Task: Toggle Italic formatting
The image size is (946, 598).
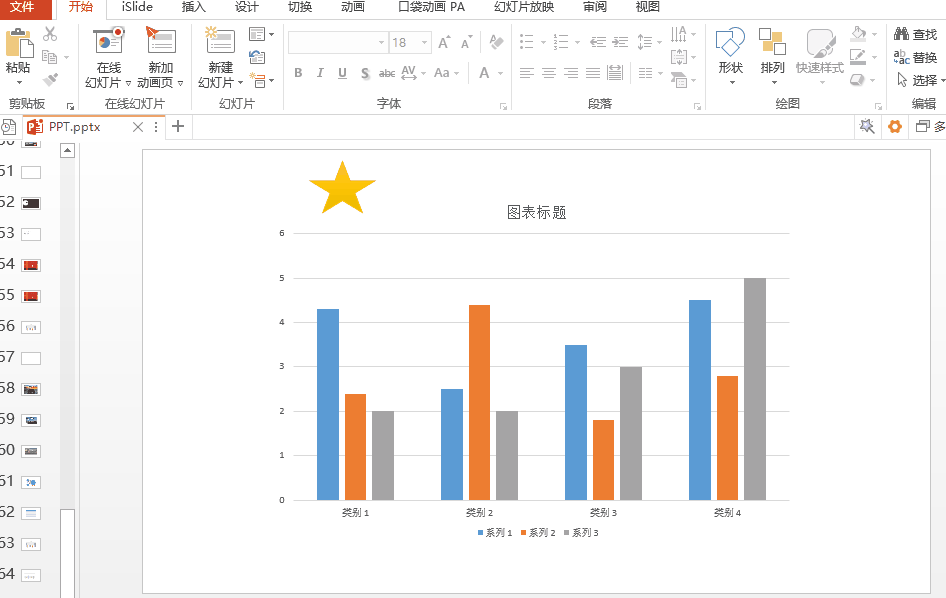Action: coord(320,73)
